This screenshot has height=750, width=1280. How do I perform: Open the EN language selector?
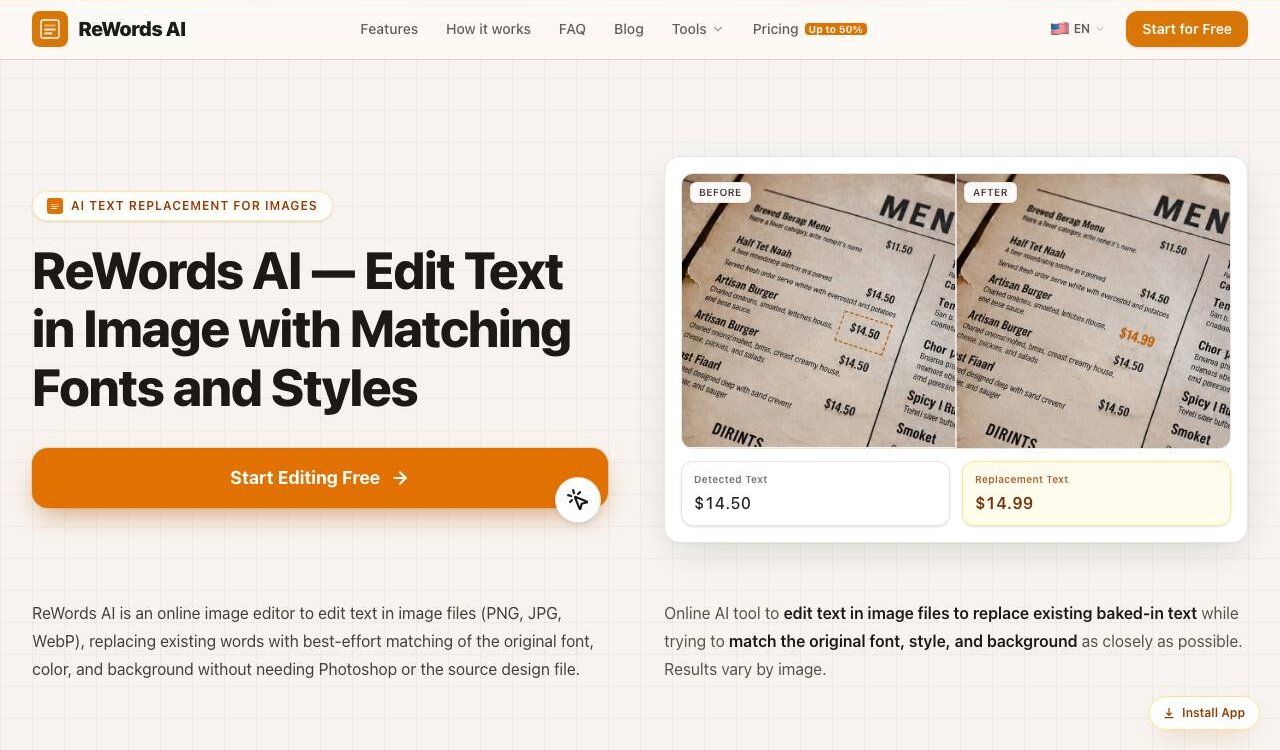1077,29
